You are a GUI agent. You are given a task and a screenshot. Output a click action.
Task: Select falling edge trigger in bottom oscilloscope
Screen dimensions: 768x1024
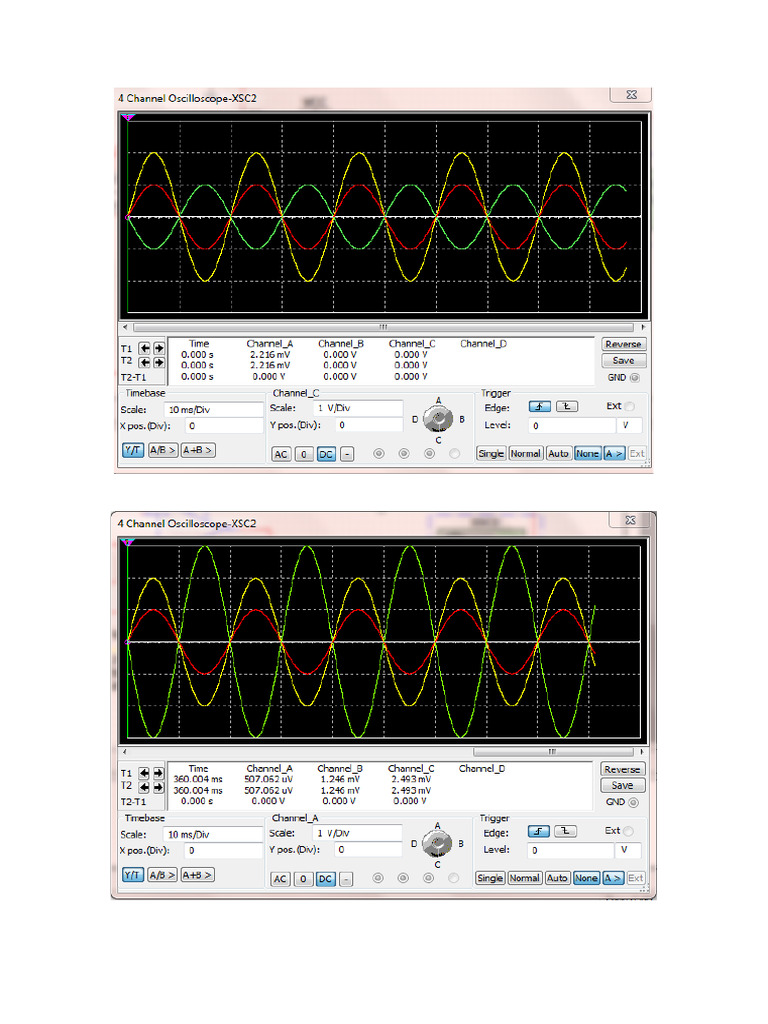565,832
